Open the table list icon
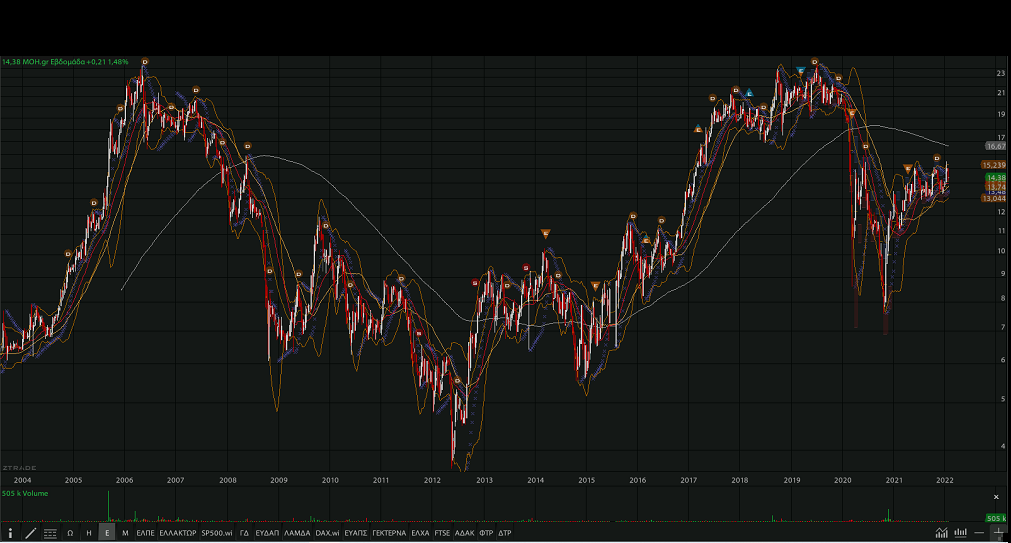This screenshot has width=1011, height=543. (x=50, y=534)
